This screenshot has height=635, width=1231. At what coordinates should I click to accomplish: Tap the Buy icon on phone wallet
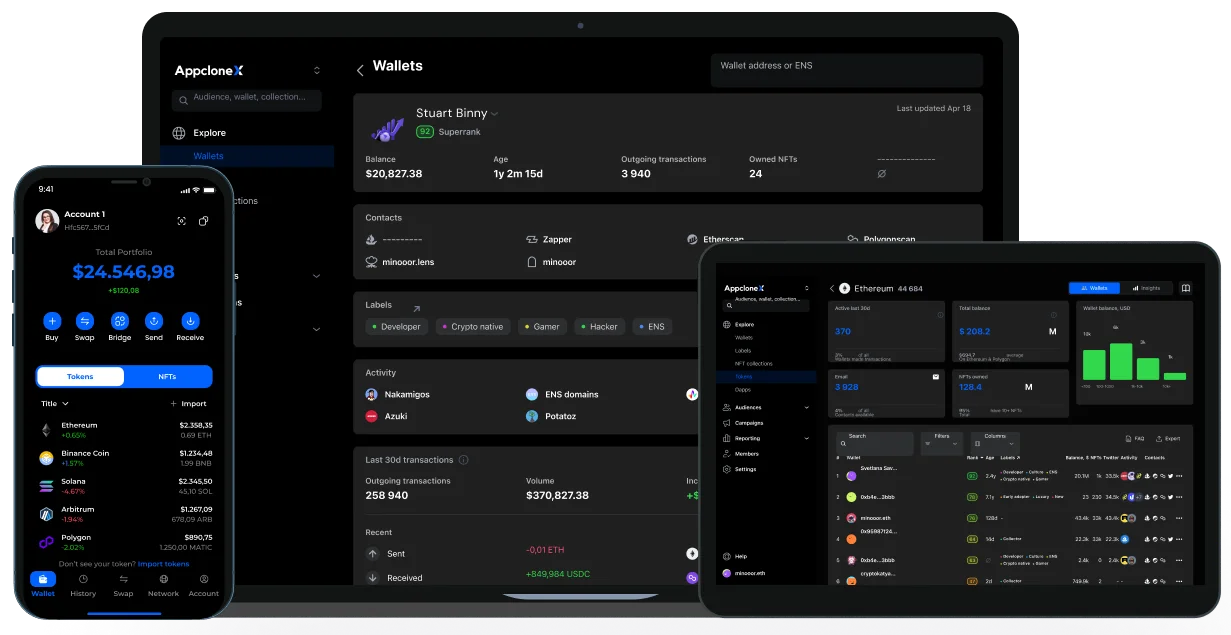click(x=52, y=321)
